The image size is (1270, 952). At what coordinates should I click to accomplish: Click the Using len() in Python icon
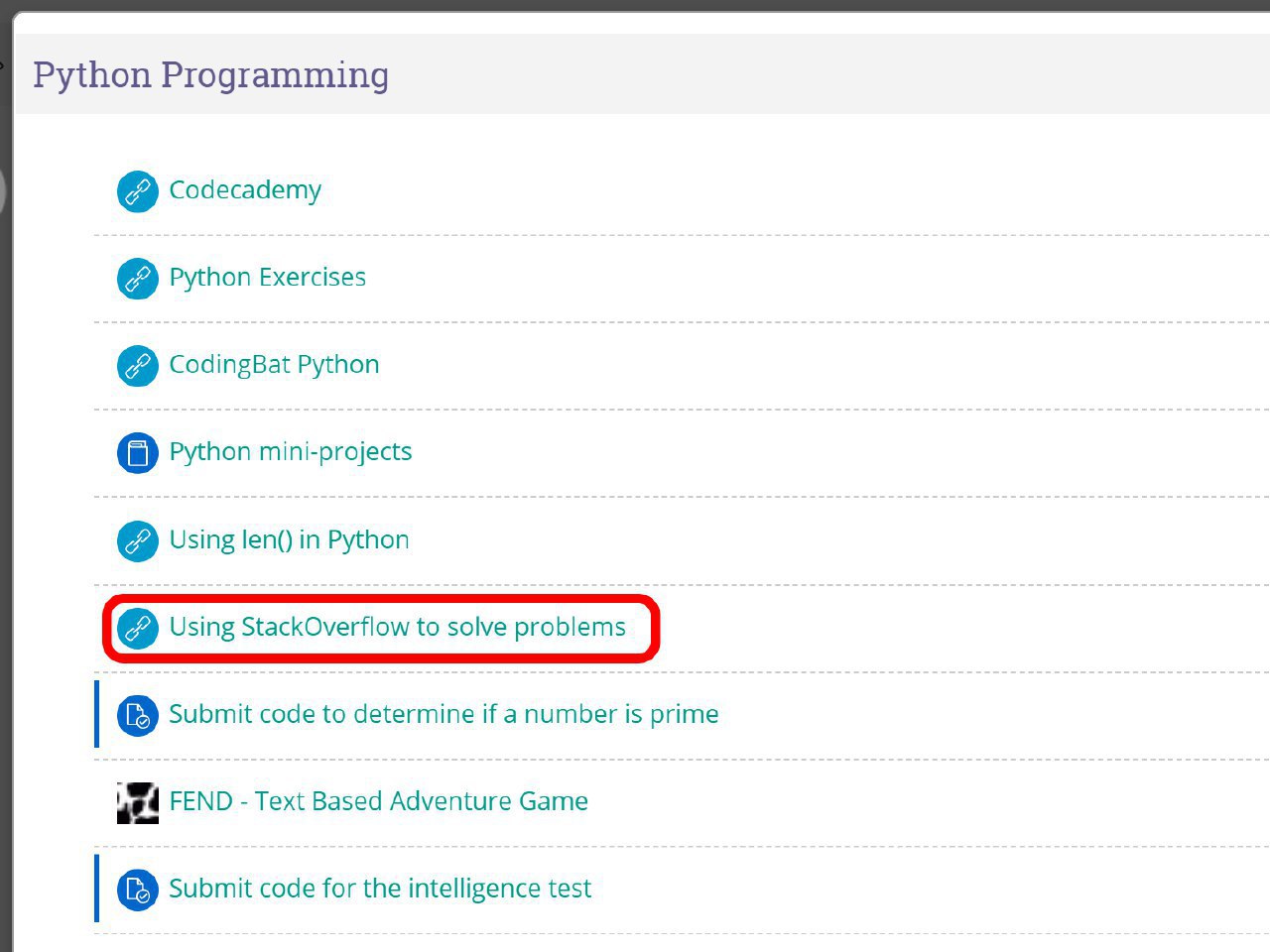138,541
